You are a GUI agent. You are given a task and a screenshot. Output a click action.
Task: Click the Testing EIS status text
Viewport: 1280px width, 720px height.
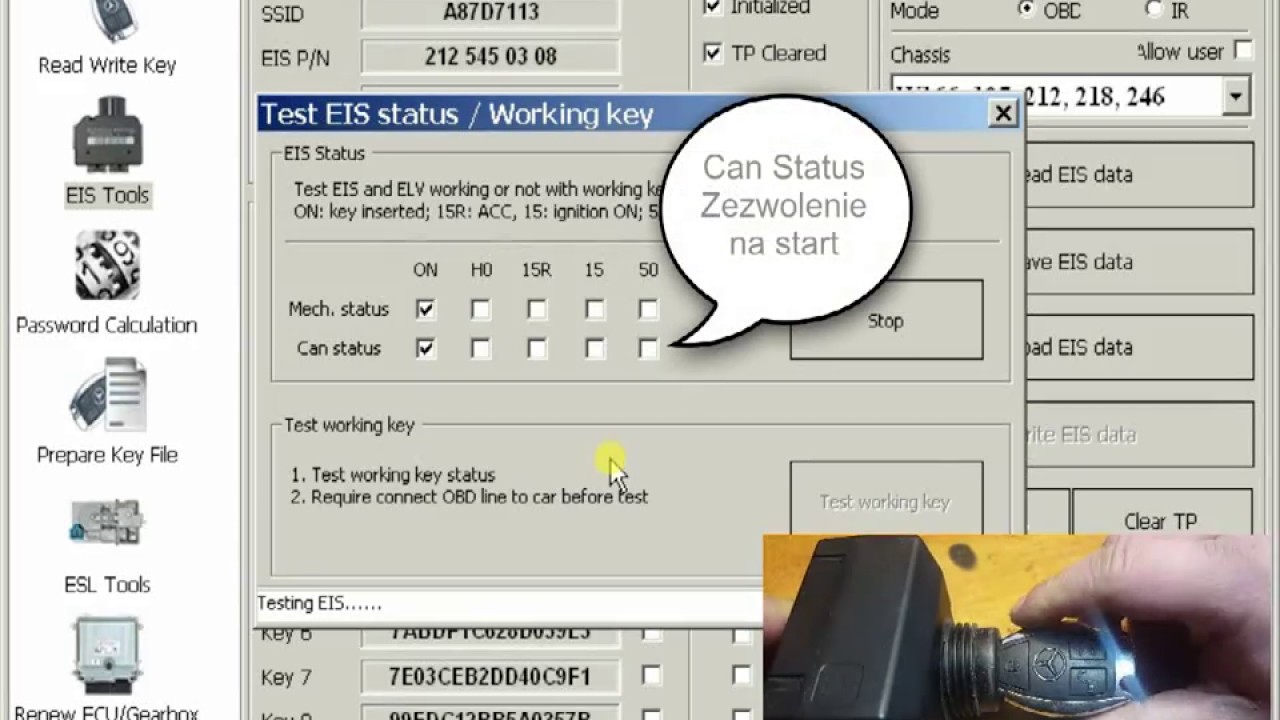coord(320,603)
